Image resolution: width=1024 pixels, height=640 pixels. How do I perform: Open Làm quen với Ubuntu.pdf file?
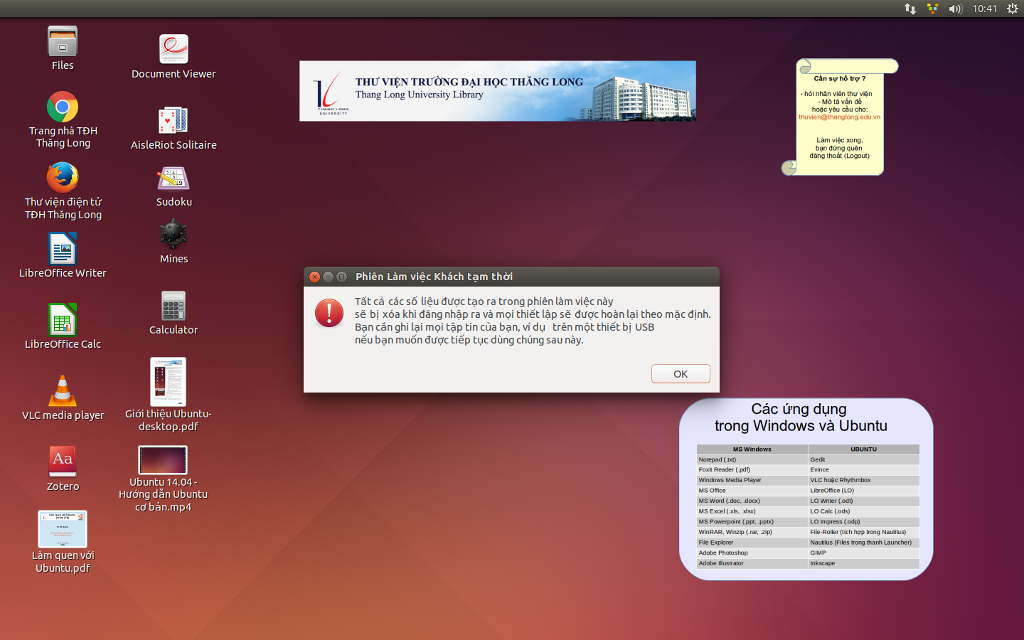click(63, 529)
